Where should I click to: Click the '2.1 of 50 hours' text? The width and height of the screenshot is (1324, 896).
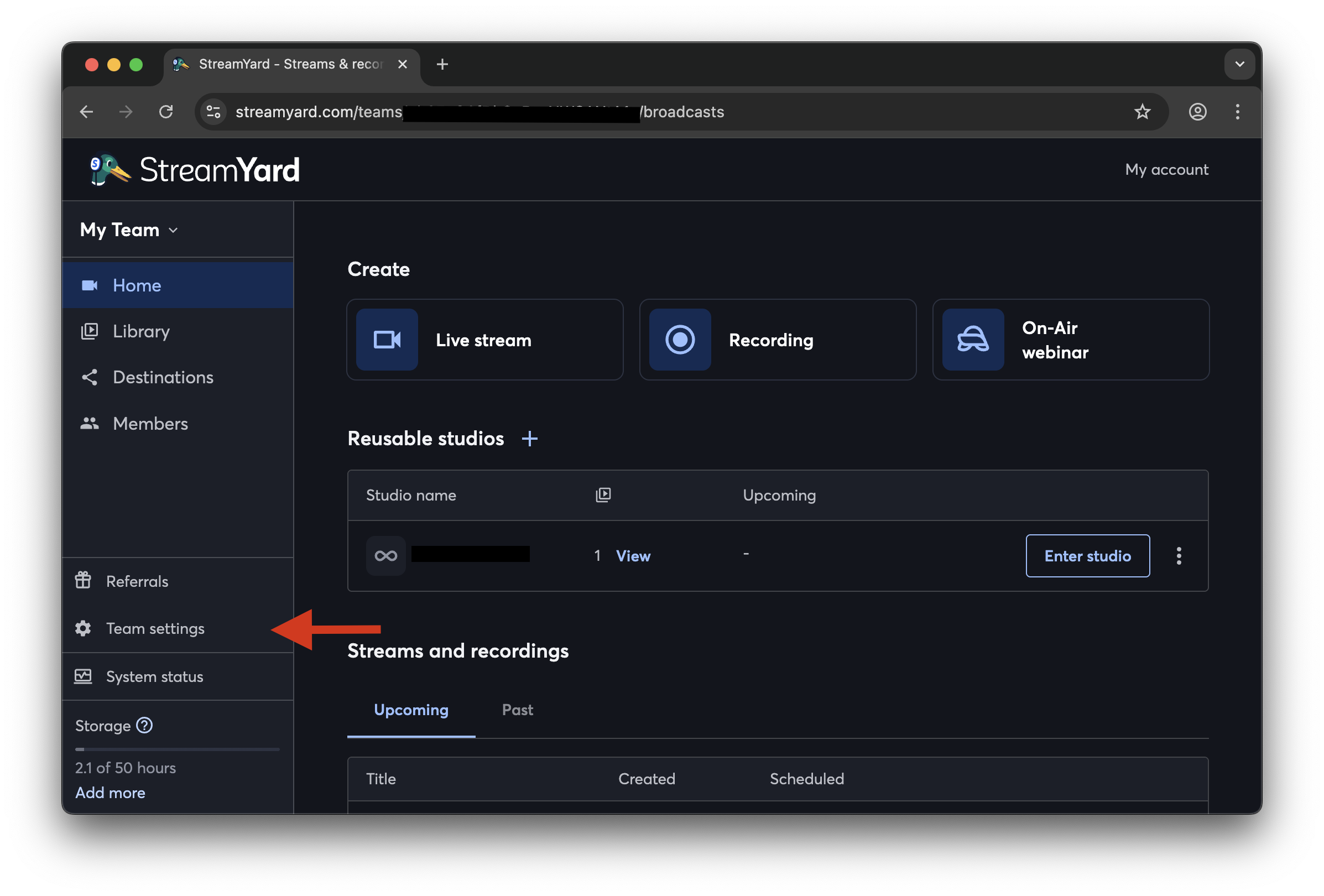126,767
